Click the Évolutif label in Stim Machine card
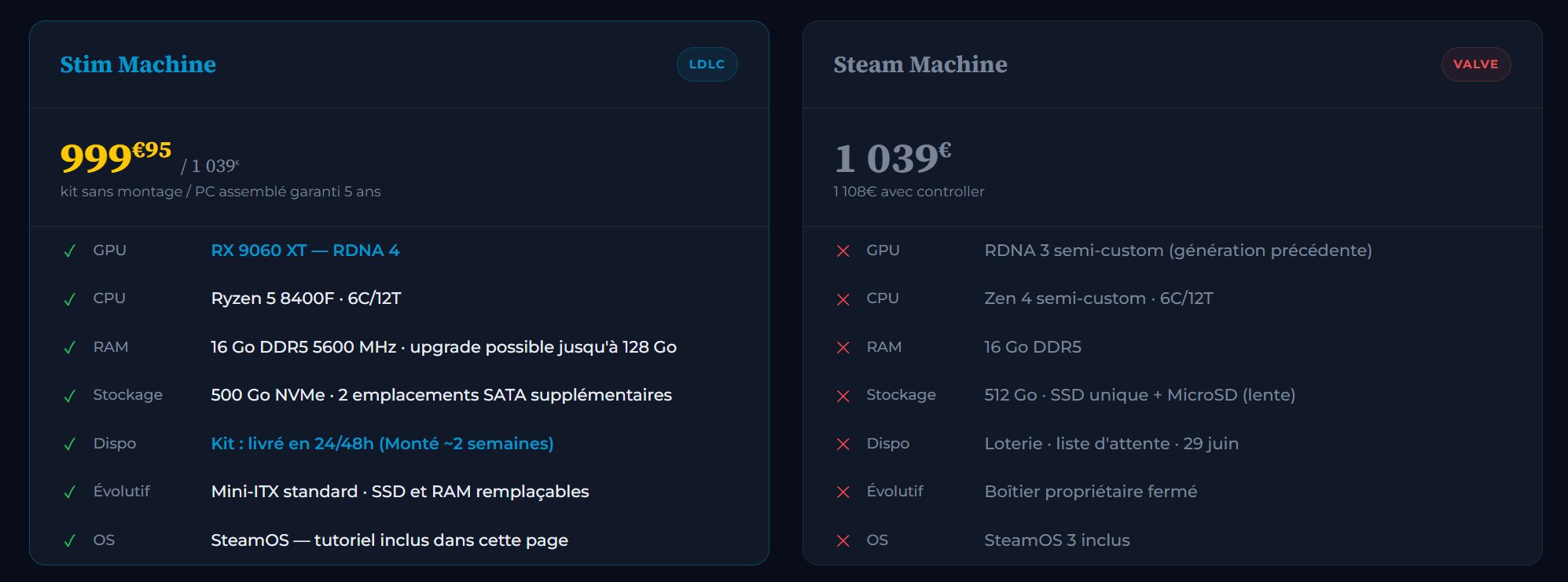 tap(121, 492)
